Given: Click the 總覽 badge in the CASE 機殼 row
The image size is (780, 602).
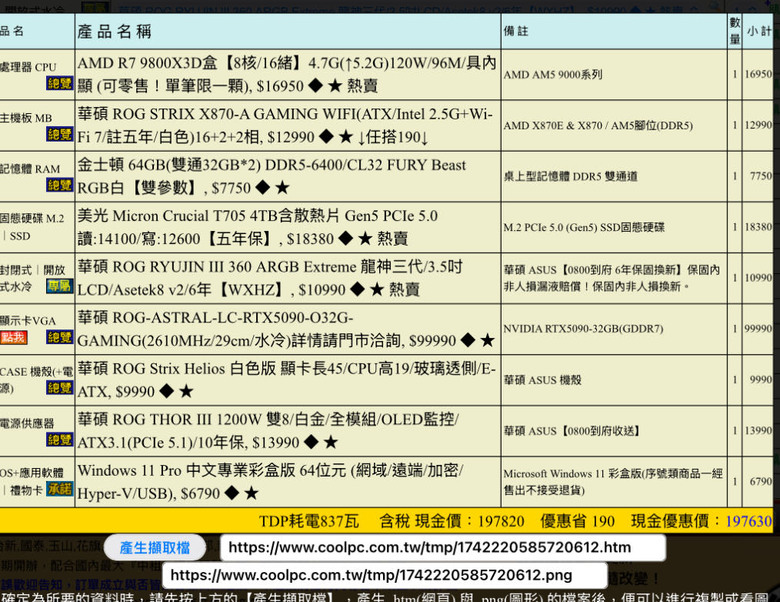Looking at the screenshot, I should 60,388.
